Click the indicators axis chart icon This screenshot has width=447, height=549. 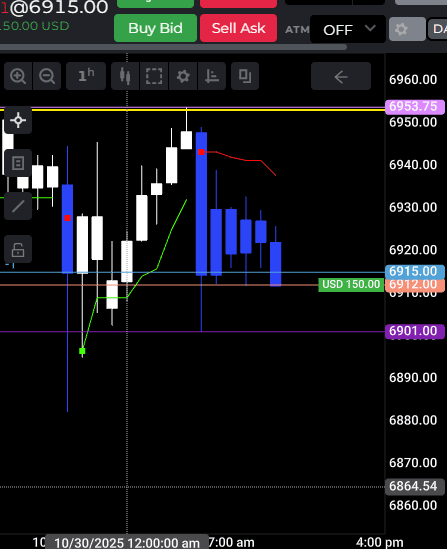pos(212,76)
